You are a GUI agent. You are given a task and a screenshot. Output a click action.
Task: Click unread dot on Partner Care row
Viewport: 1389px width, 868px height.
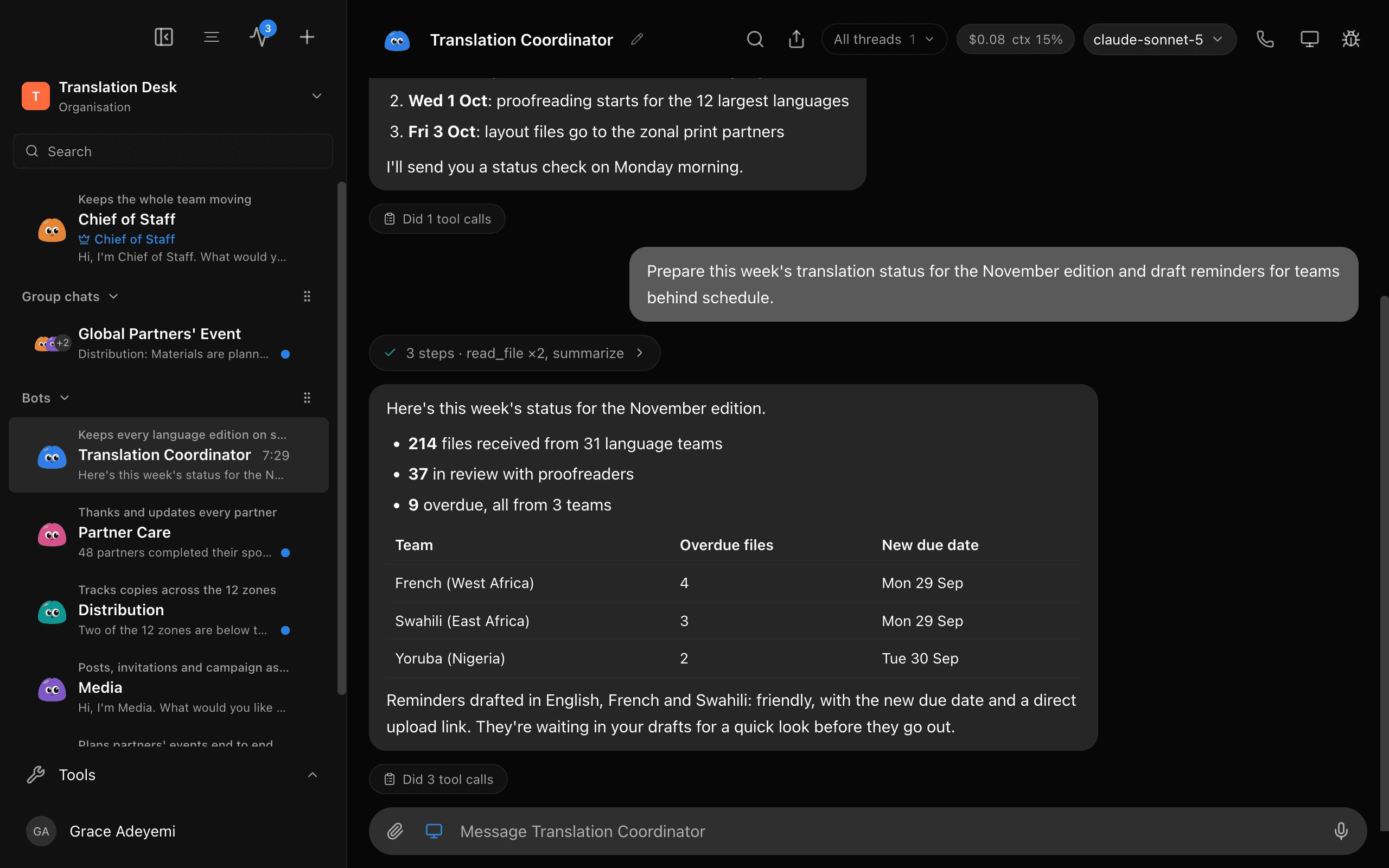285,553
